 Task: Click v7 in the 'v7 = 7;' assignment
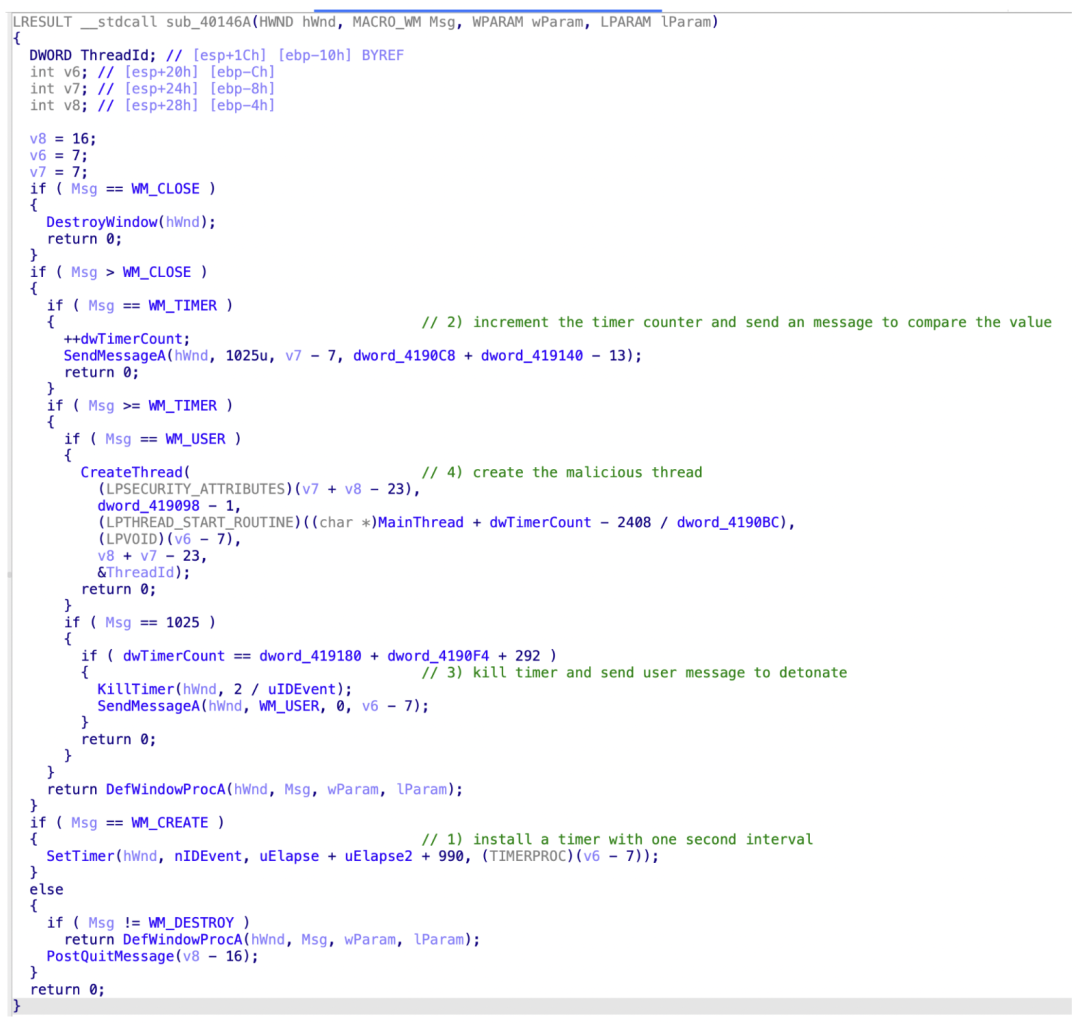[38, 172]
